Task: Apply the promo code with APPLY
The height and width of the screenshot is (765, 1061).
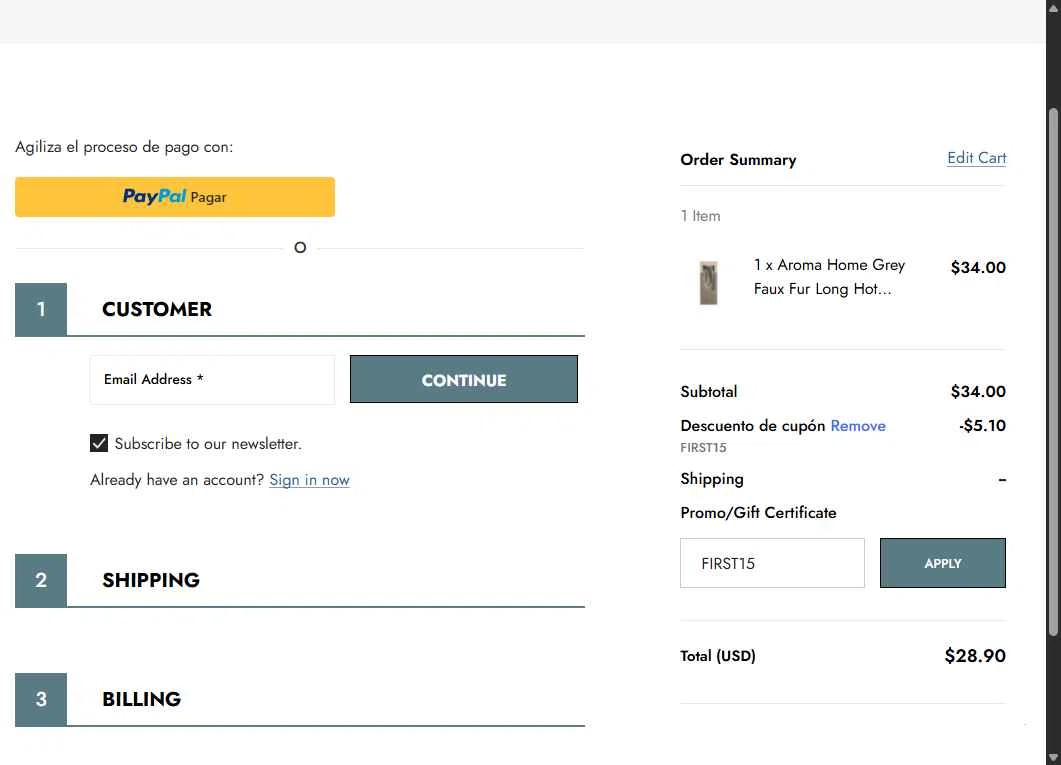Action: (x=943, y=563)
